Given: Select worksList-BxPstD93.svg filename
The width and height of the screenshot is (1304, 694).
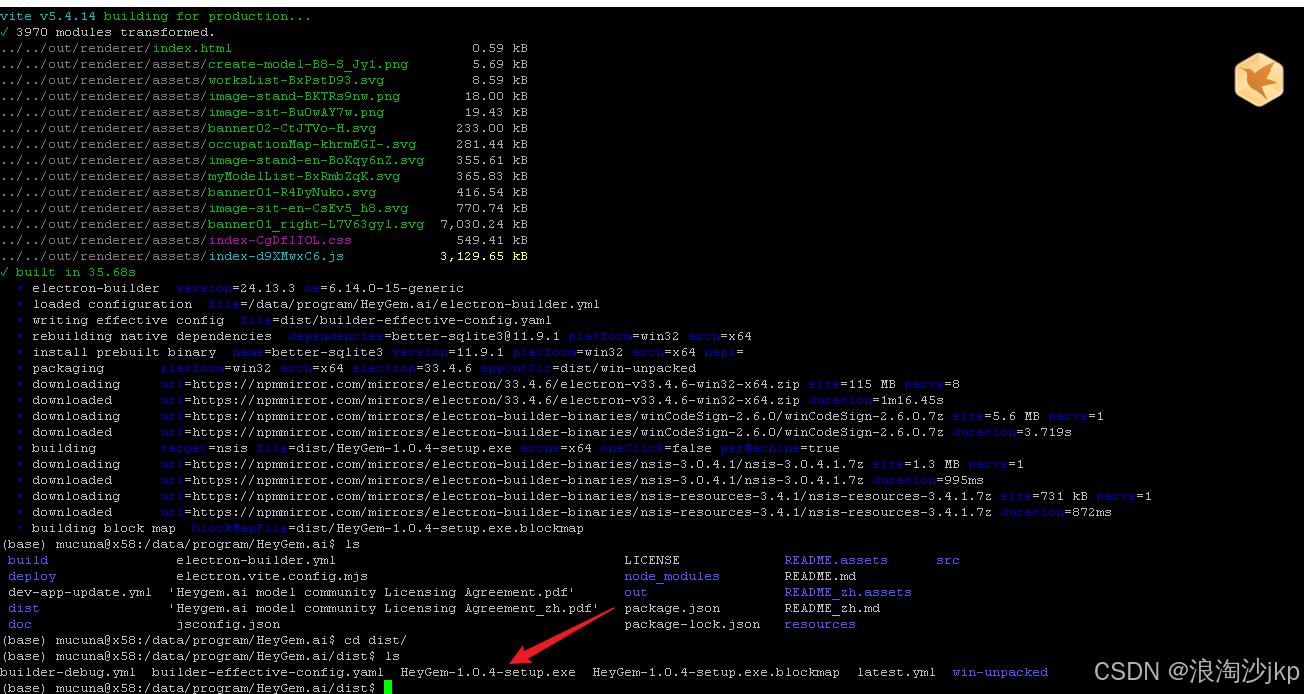Looking at the screenshot, I should (296, 80).
